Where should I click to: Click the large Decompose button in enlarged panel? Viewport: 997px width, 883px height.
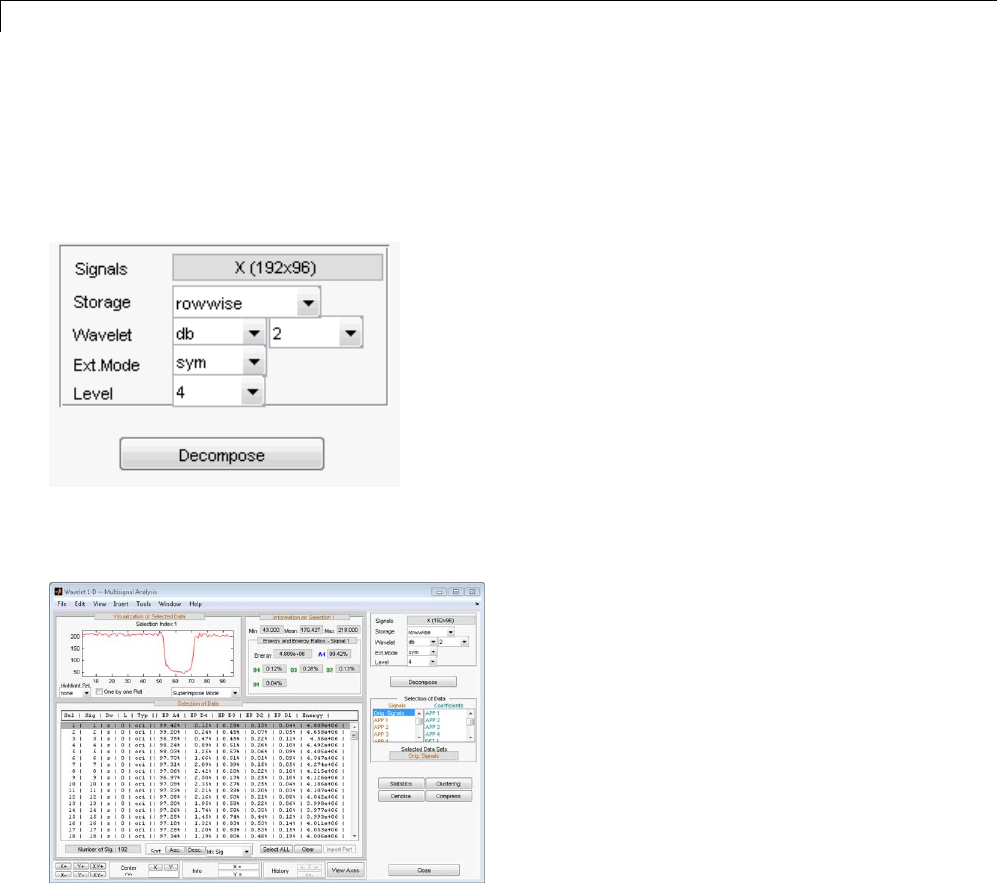(x=222, y=455)
